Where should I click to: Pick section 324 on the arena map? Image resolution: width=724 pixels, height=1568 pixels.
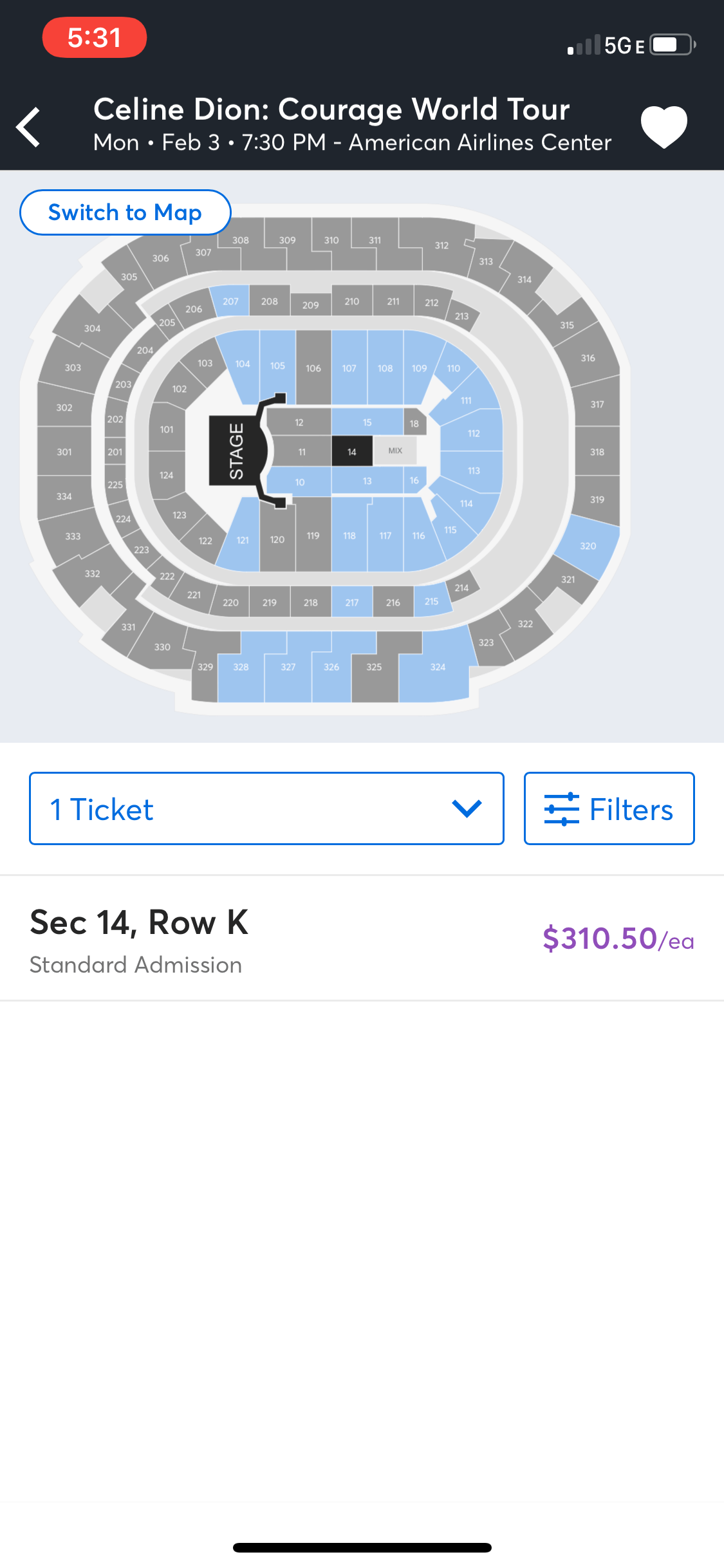tap(438, 667)
